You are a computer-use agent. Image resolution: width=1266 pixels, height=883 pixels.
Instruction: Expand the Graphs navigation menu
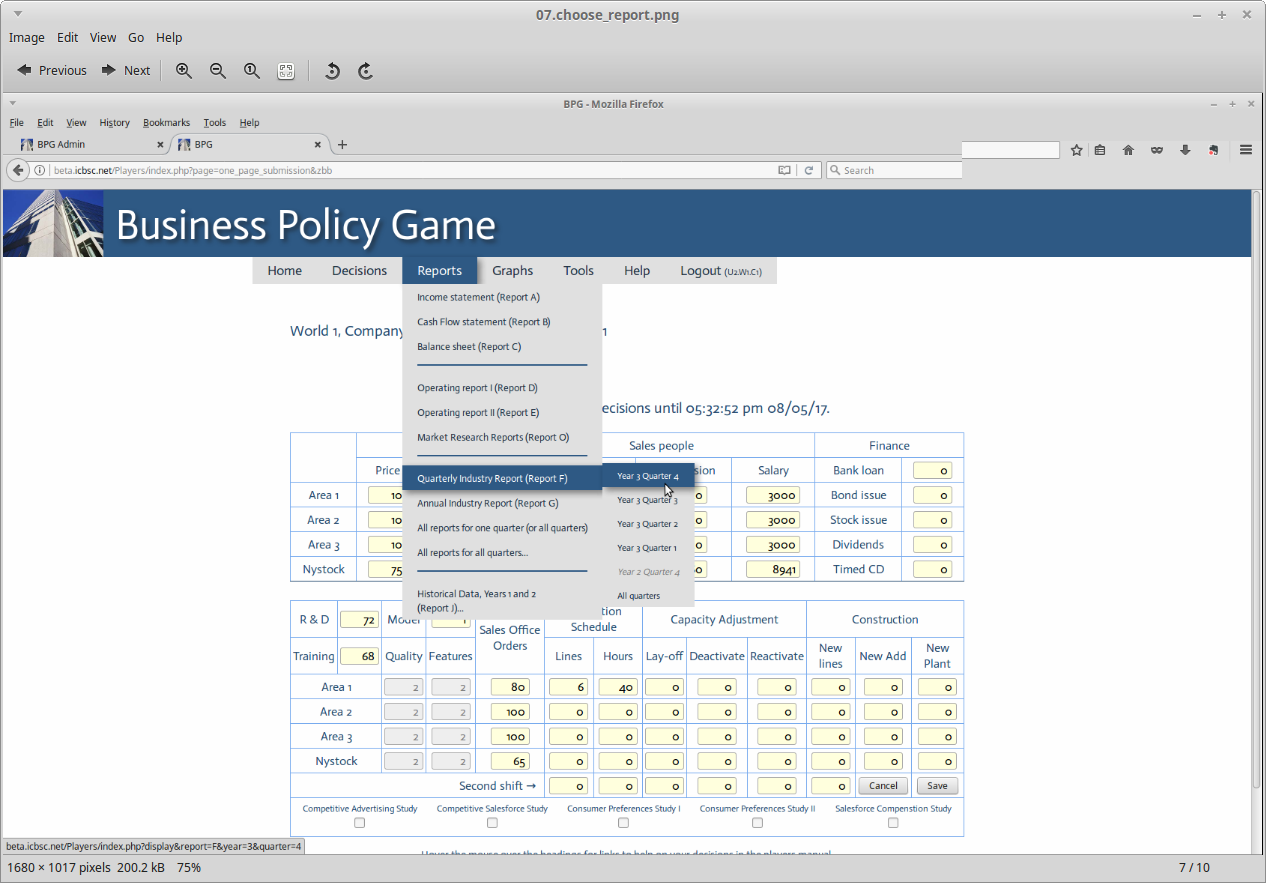tap(512, 271)
